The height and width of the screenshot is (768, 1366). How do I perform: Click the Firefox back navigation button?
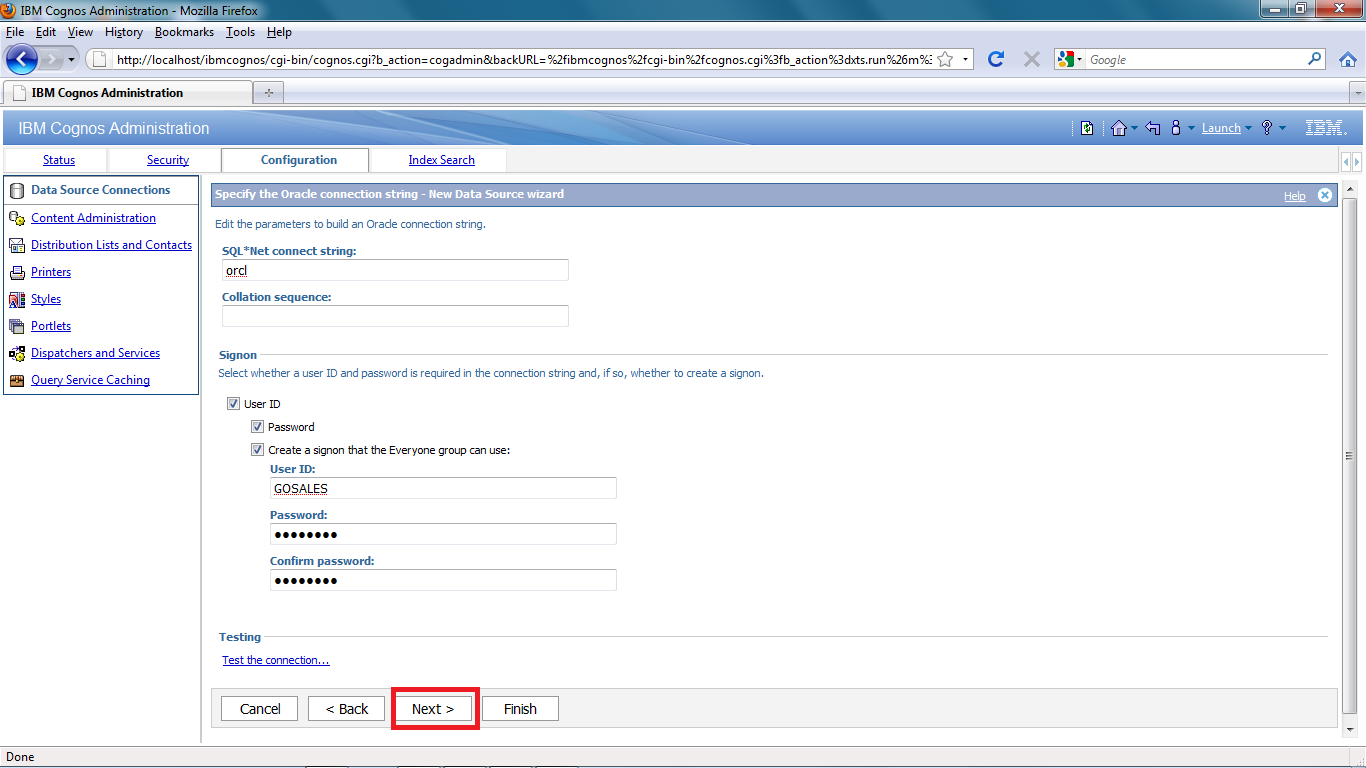point(21,59)
